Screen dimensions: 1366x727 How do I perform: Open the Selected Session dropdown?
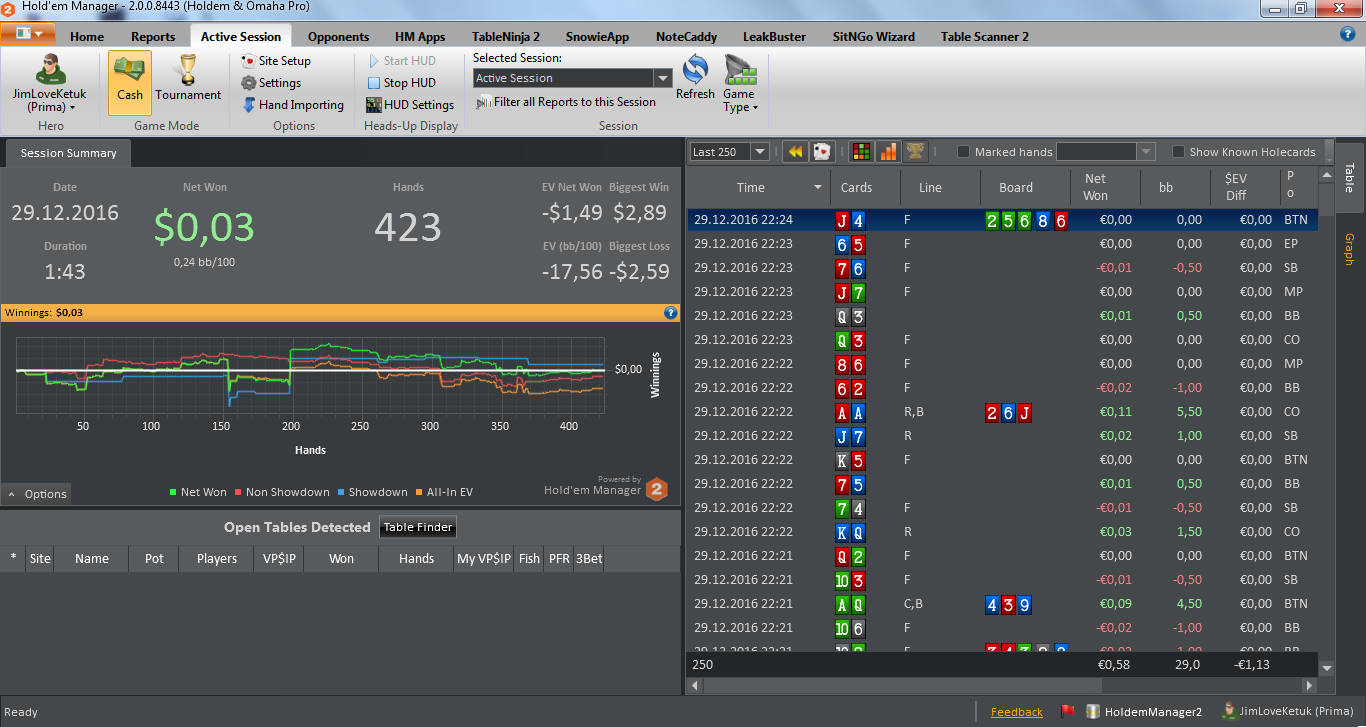[x=662, y=78]
